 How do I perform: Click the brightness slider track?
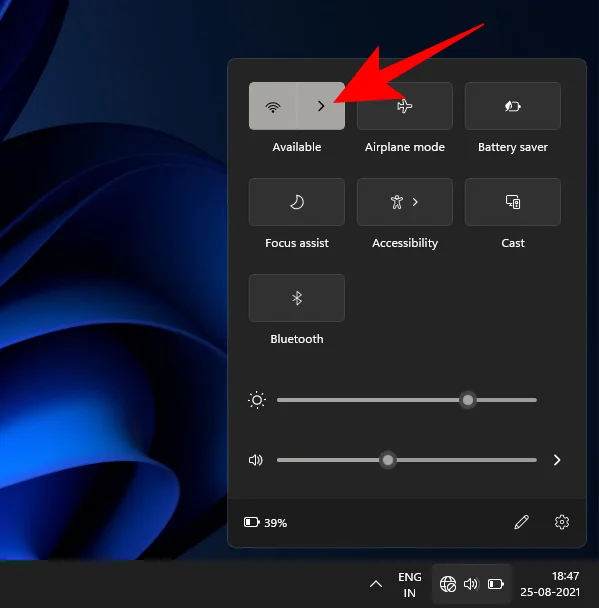(407, 400)
